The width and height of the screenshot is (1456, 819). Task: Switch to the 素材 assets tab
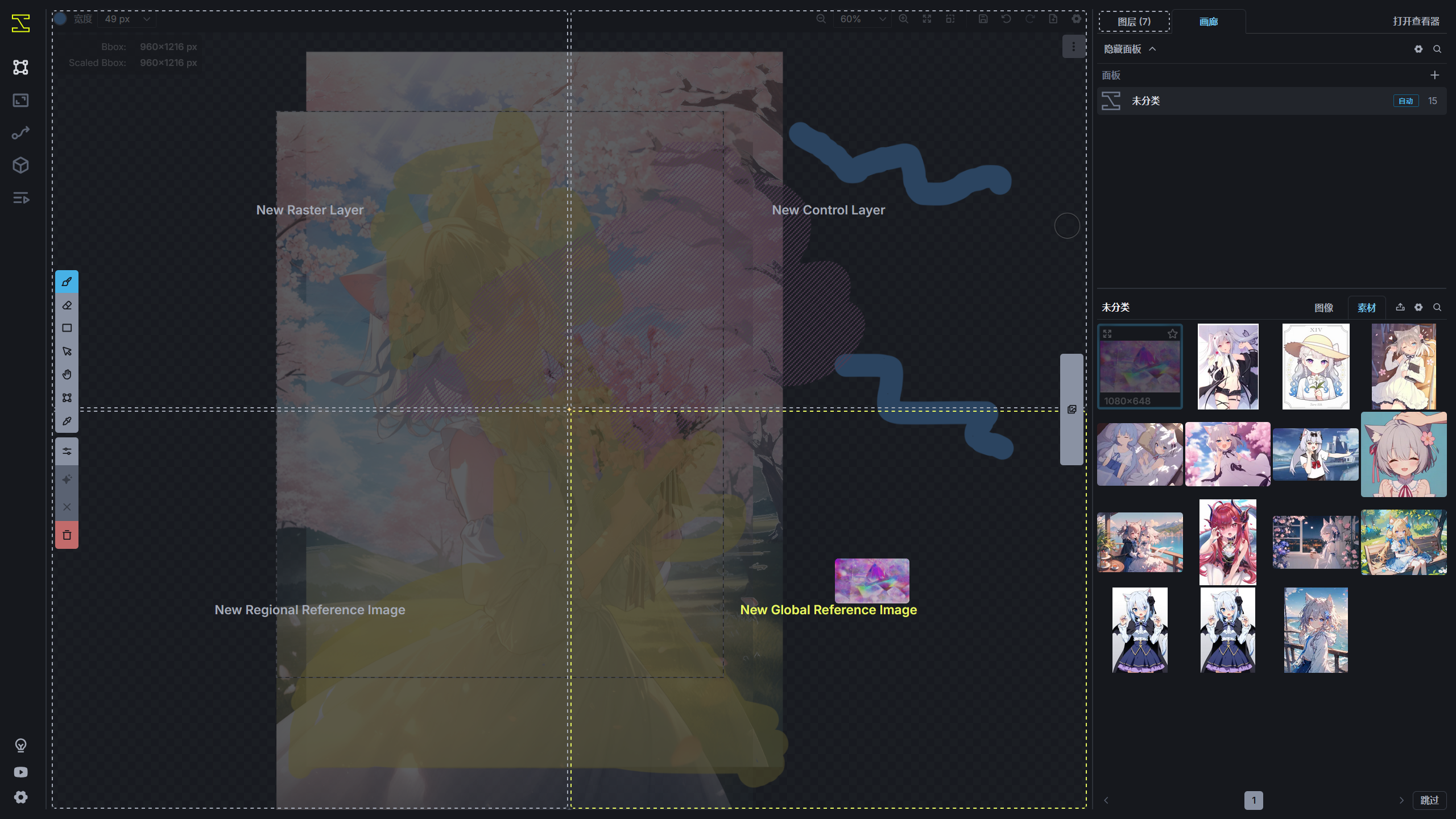(x=1366, y=308)
